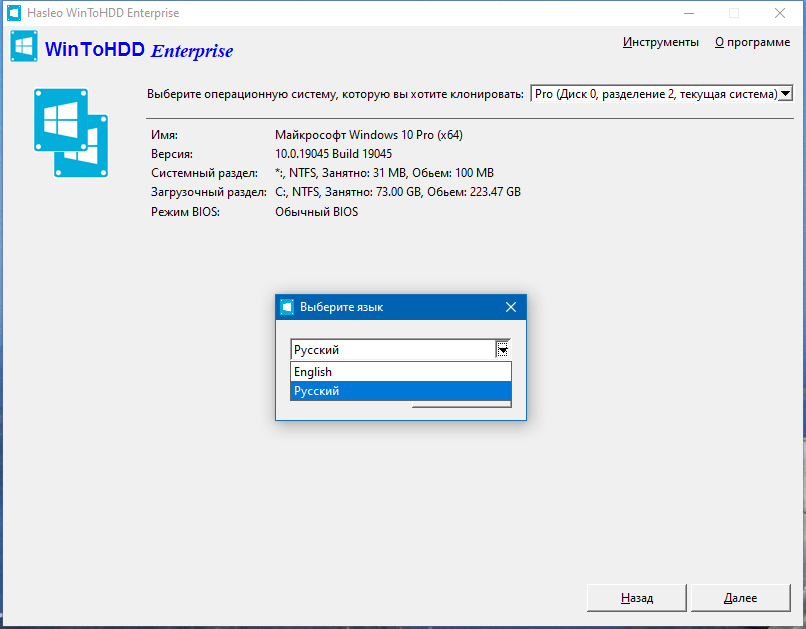
Task: Click the WinToHDD logo icon in the header
Action: [23, 46]
